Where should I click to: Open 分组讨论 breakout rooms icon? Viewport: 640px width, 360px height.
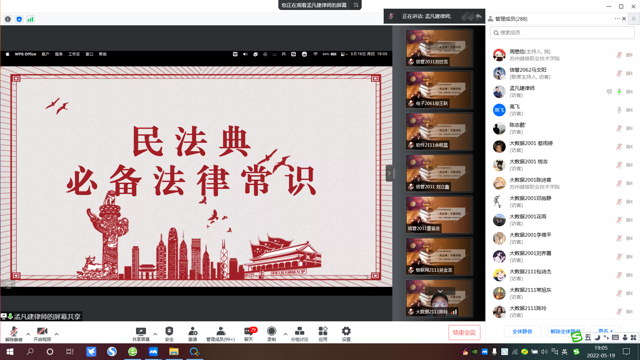pyautogui.click(x=300, y=333)
